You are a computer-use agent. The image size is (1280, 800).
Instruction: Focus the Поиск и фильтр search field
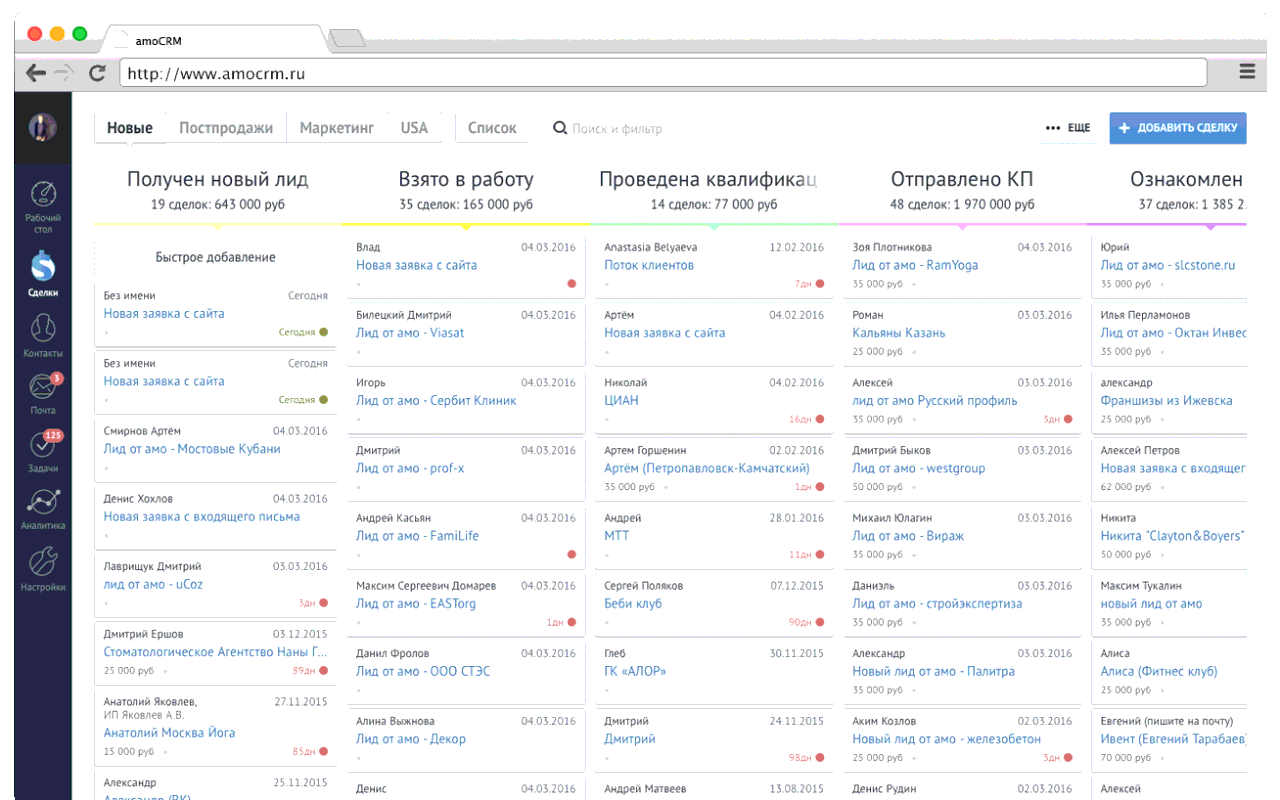[x=617, y=128]
